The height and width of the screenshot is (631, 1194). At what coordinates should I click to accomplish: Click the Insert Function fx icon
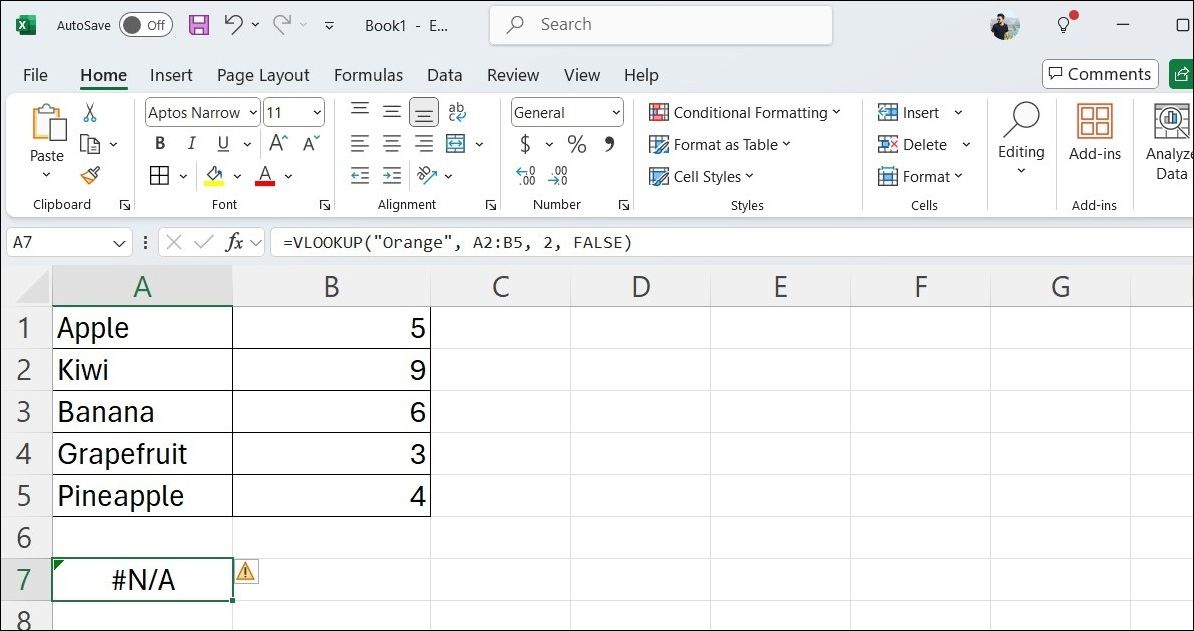coord(235,242)
